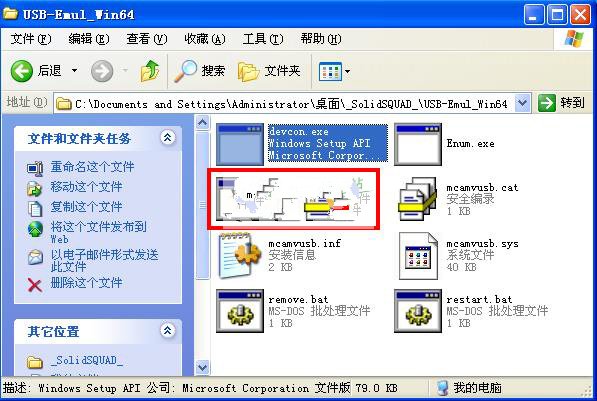
Task: Open the 工具(T) menu
Action: [263, 38]
